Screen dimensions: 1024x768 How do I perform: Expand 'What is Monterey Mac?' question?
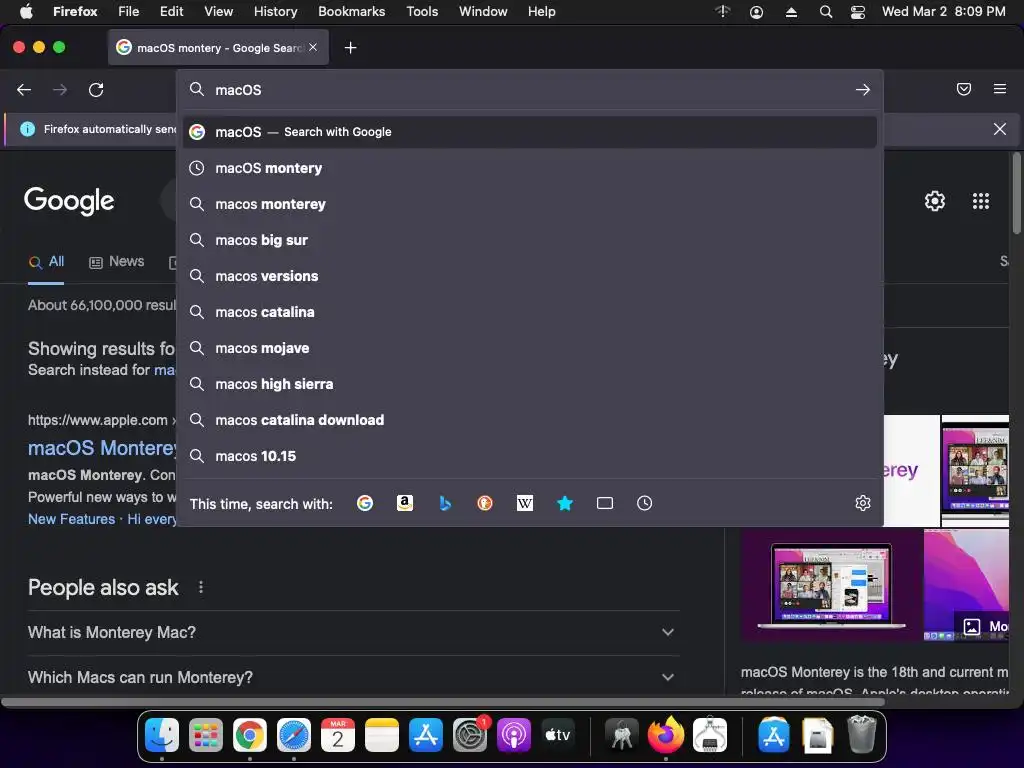point(353,632)
